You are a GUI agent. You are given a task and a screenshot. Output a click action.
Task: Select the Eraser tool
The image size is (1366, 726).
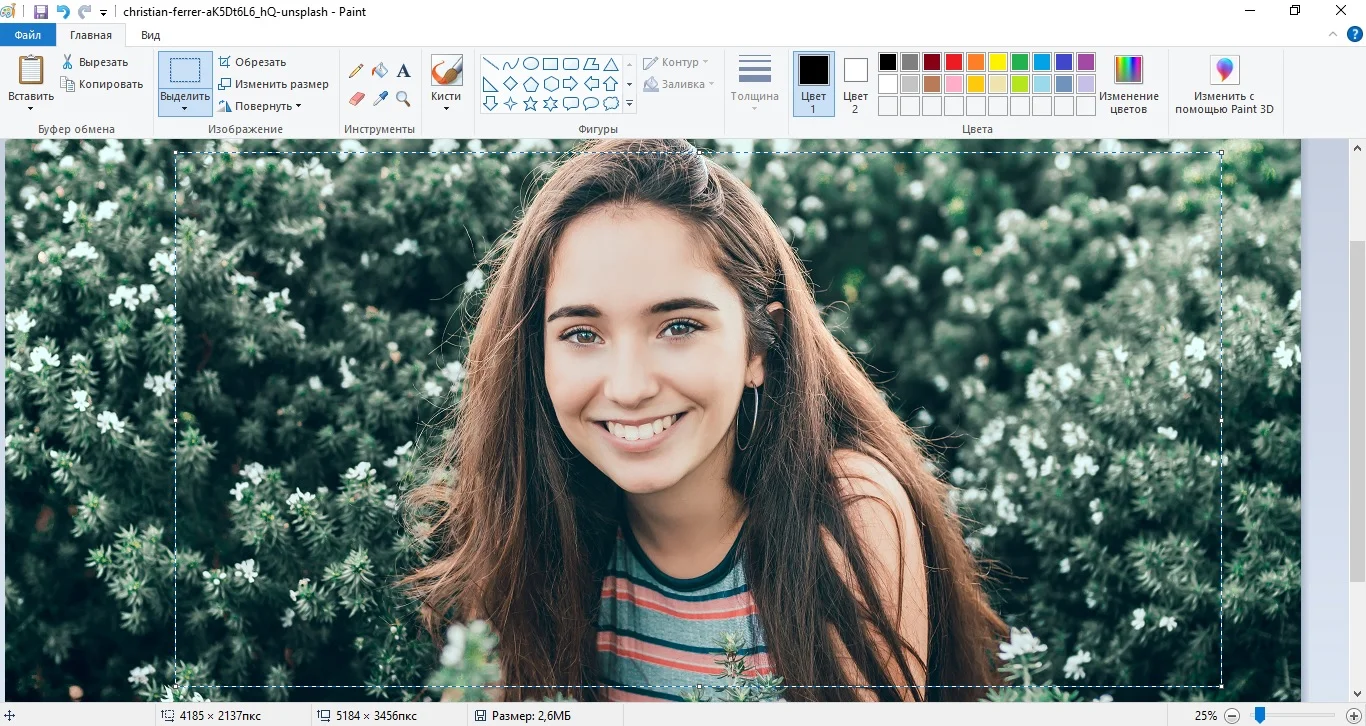point(356,98)
